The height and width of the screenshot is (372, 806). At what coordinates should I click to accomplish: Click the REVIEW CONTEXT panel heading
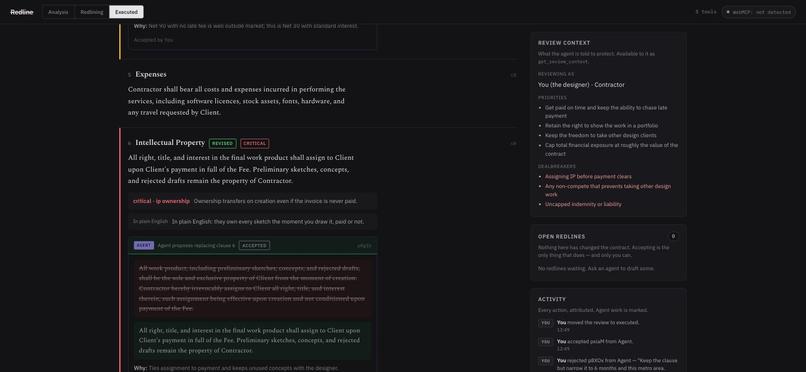click(564, 43)
